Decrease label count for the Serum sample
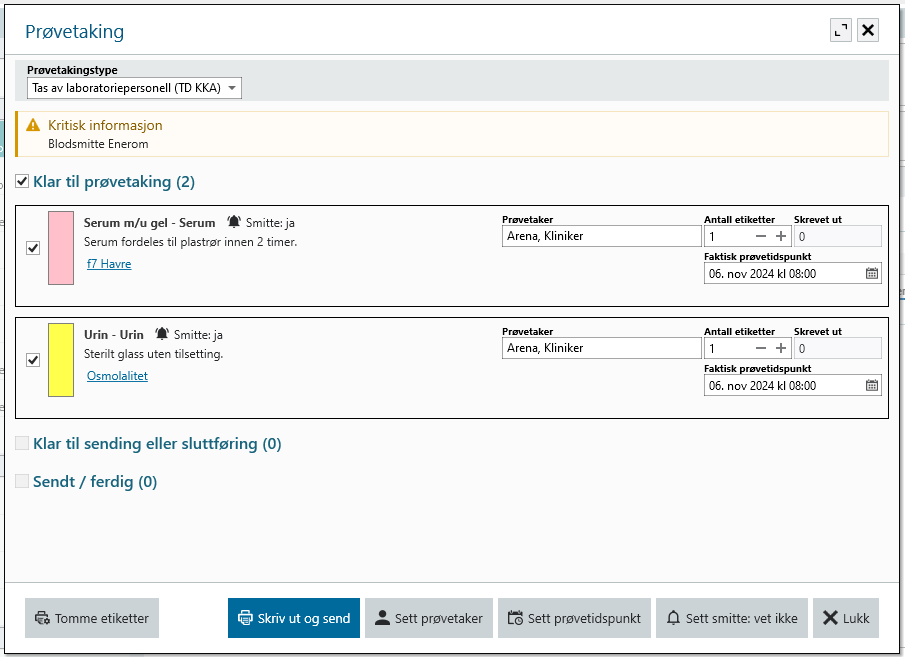The width and height of the screenshot is (905, 657). 761,236
